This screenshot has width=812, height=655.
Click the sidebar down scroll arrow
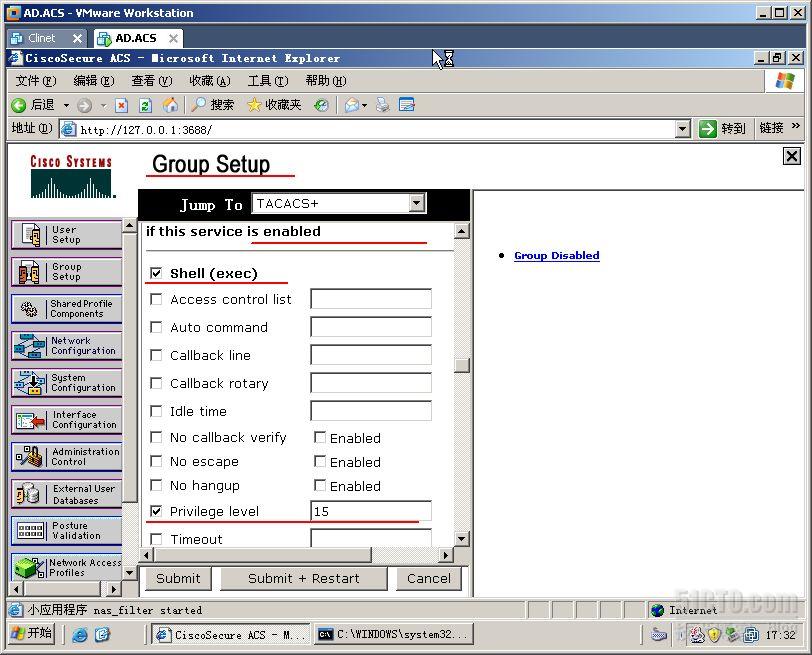click(x=129, y=573)
